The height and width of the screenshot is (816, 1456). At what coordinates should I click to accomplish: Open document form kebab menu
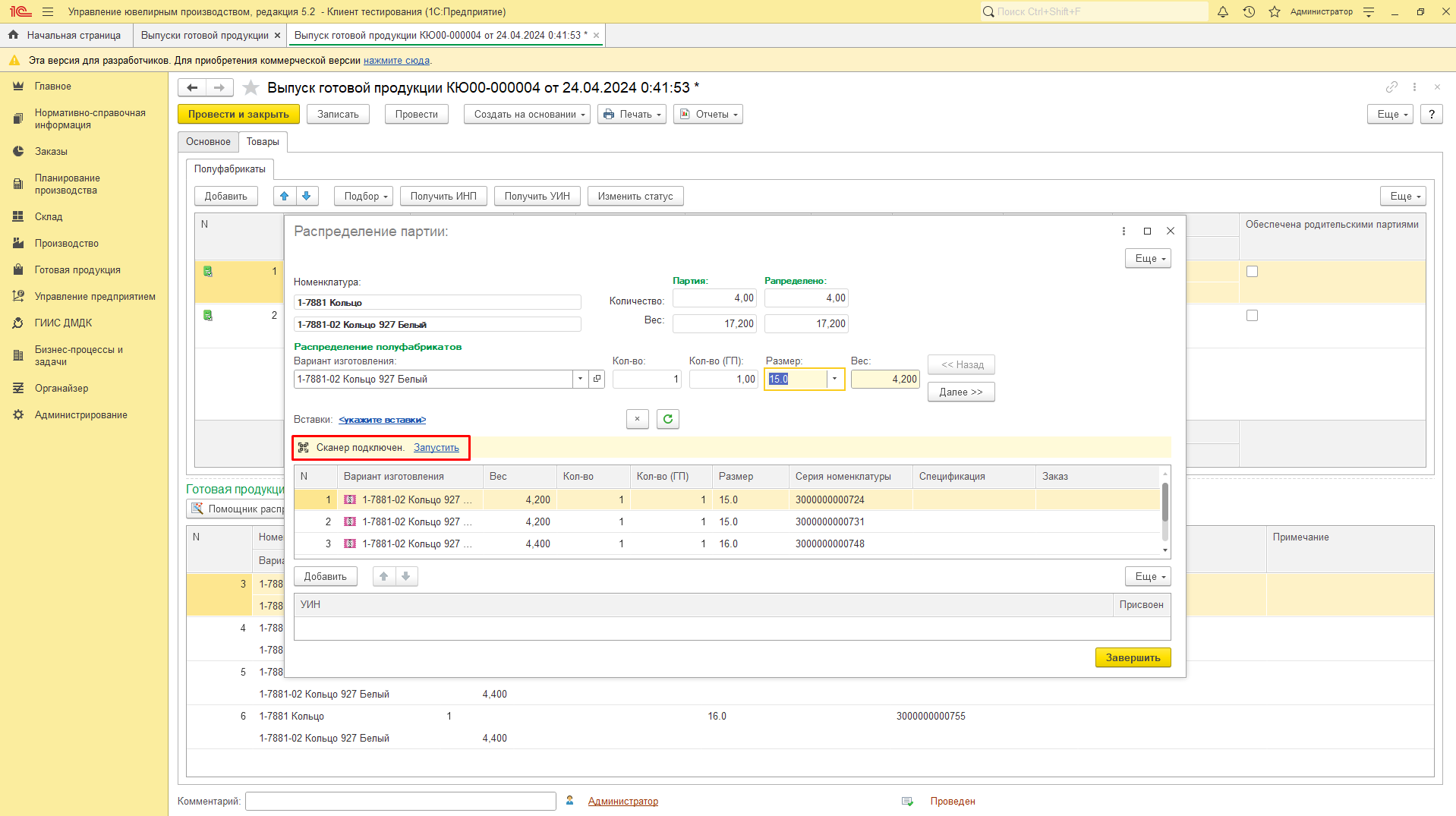coord(1414,87)
